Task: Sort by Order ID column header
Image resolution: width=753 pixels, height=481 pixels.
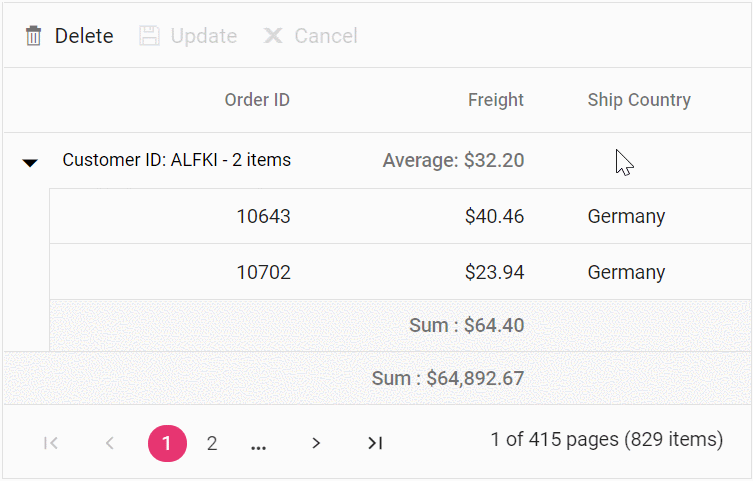Action: tap(257, 100)
